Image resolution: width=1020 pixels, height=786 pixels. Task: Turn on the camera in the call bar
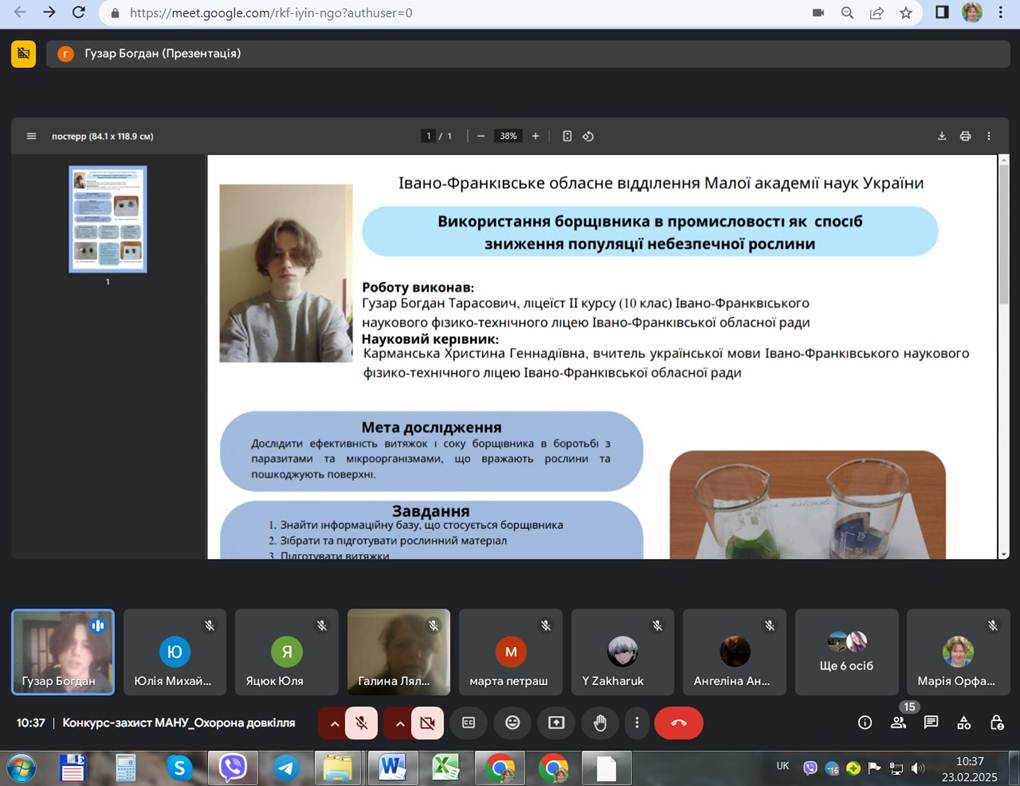pyautogui.click(x=427, y=723)
